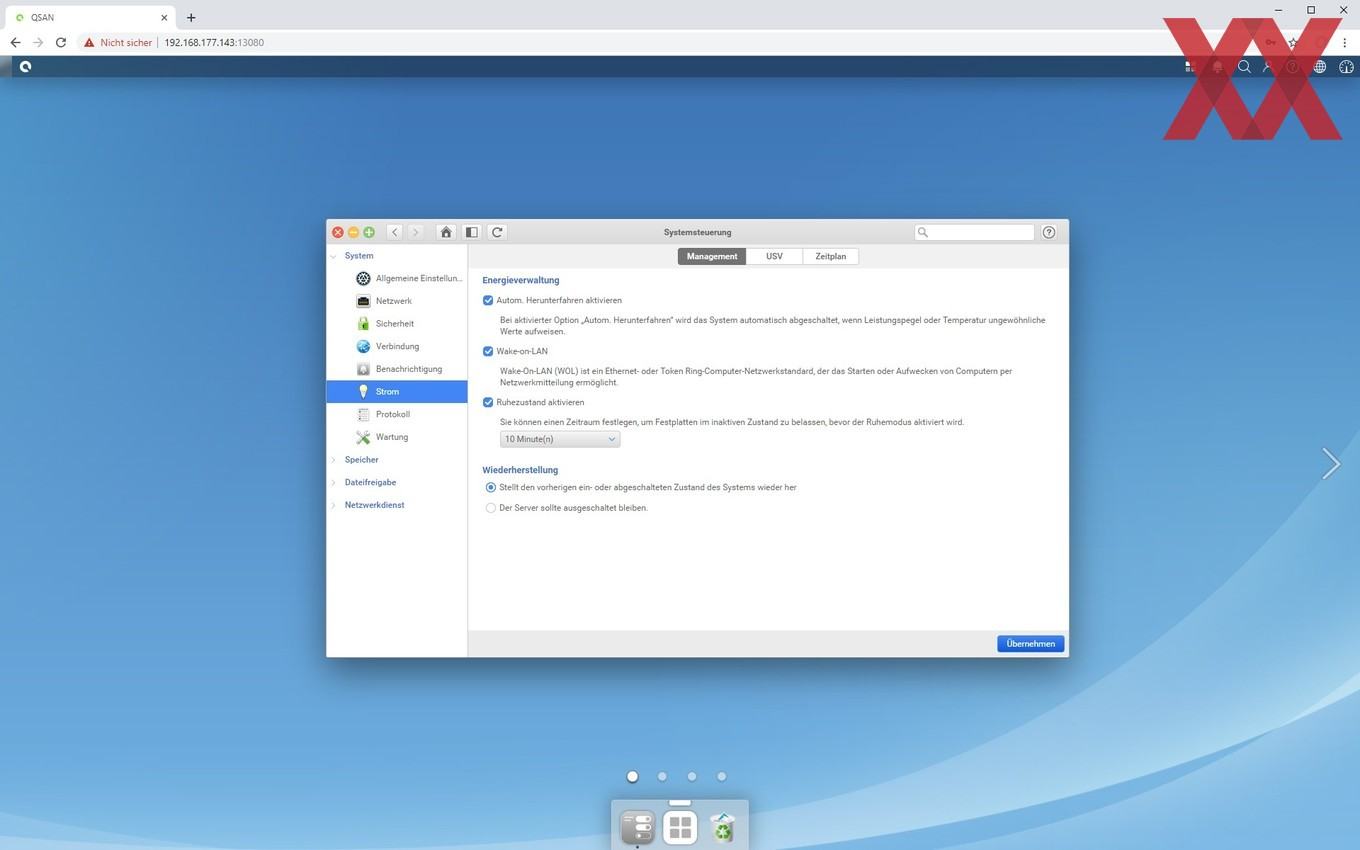Reload the browser page
Image resolution: width=1360 pixels, height=850 pixels.
pos(61,42)
